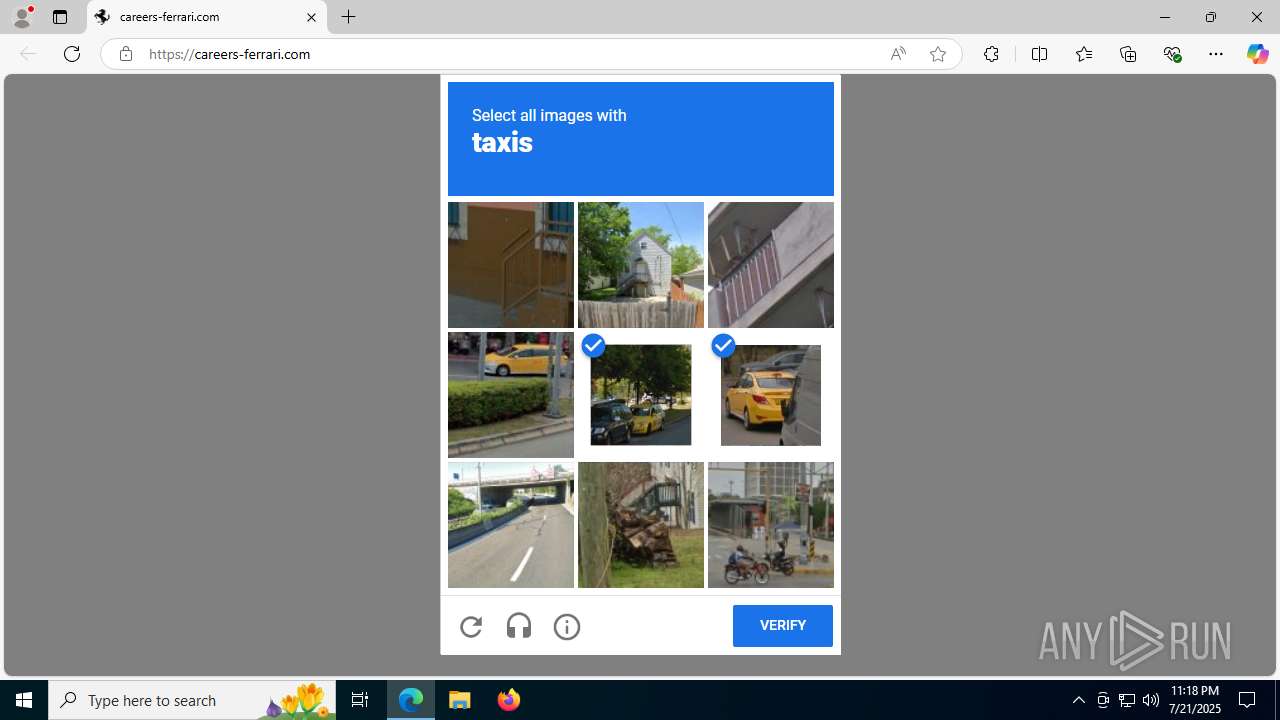
Task: Open Microsoft Edge from taskbar
Action: [x=411, y=700]
